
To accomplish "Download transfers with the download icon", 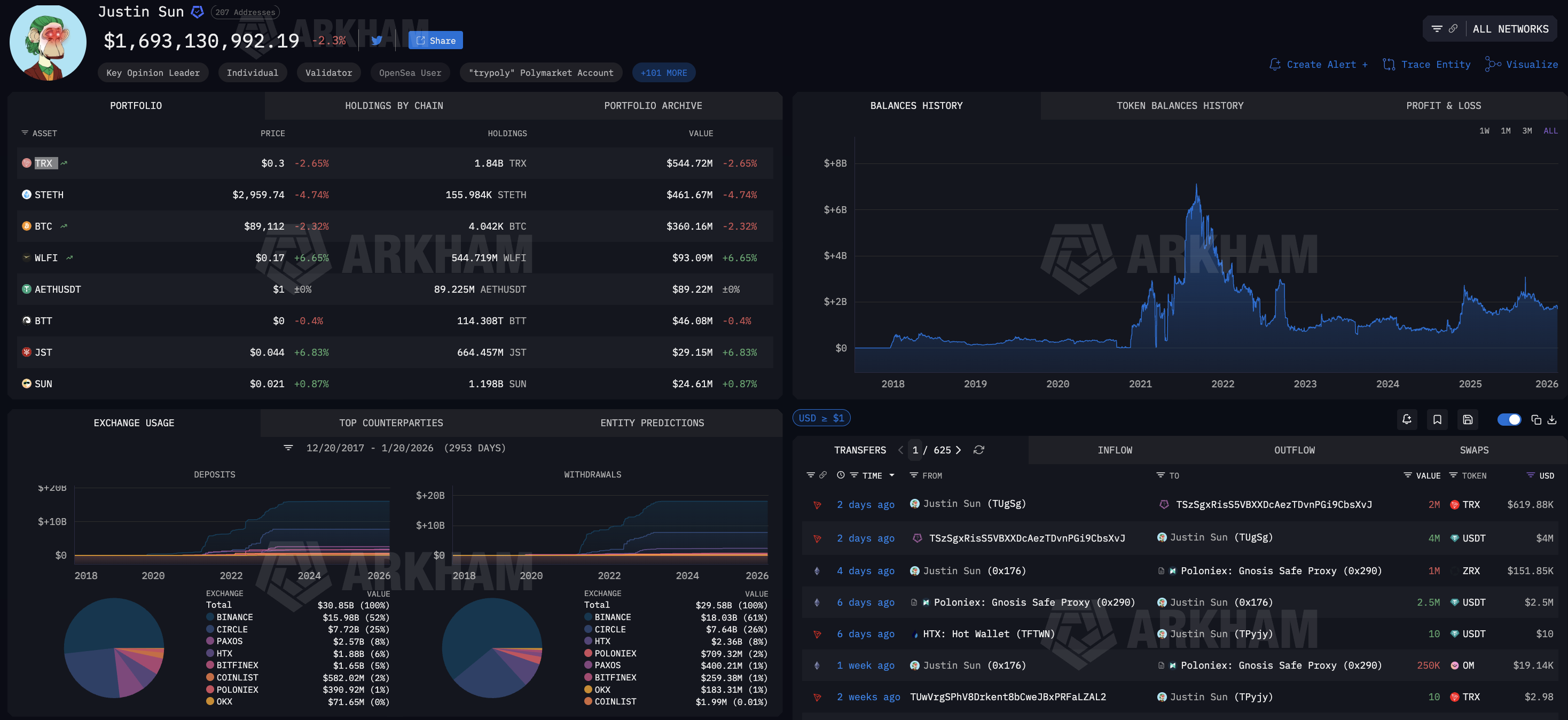I will 1552,419.
